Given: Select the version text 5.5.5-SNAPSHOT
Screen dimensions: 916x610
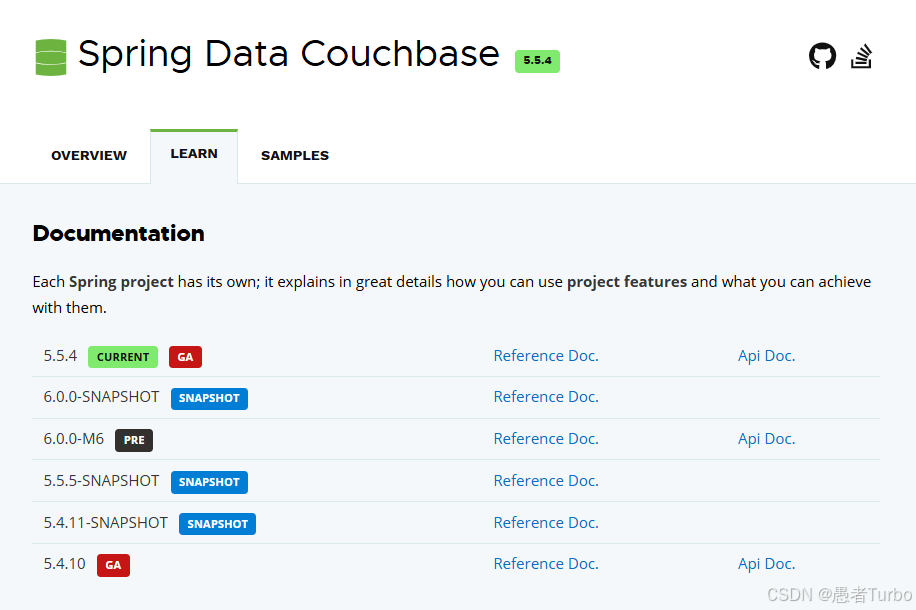Looking at the screenshot, I should click(x=101, y=481).
